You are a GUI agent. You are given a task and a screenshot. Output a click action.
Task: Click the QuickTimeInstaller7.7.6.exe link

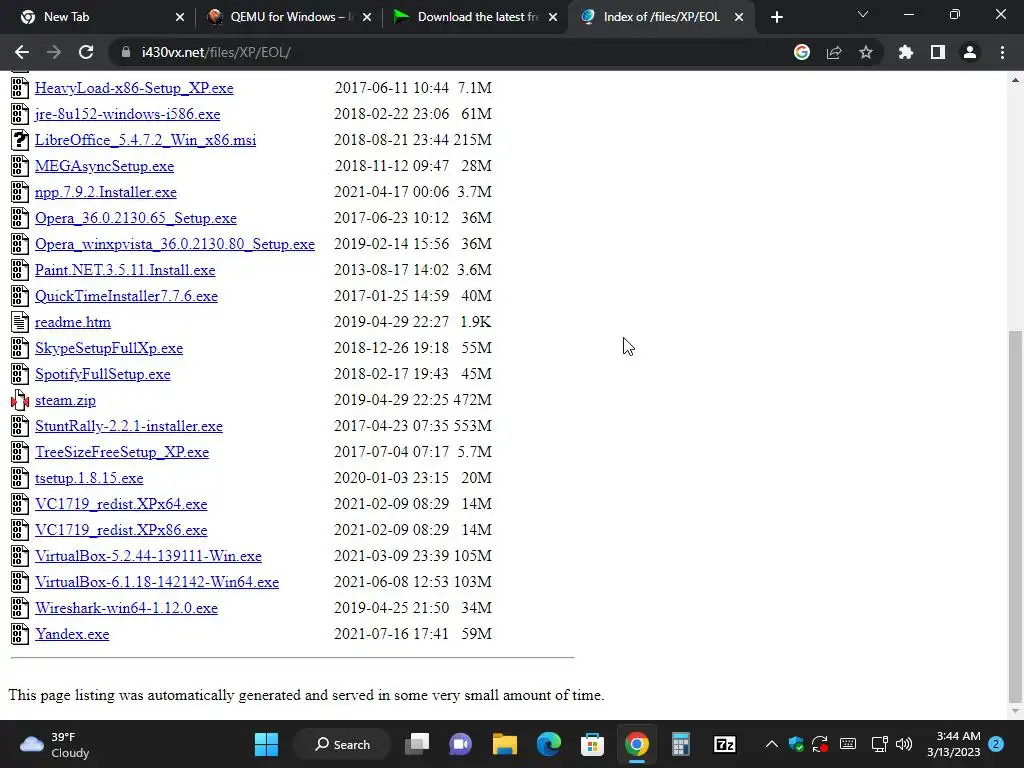[126, 296]
